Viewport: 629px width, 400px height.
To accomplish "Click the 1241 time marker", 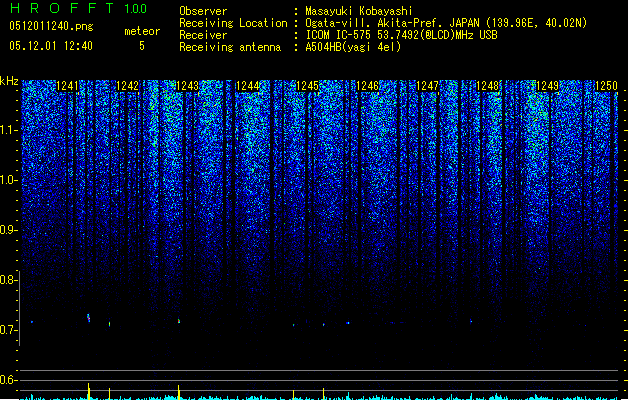I will tap(67, 86).
